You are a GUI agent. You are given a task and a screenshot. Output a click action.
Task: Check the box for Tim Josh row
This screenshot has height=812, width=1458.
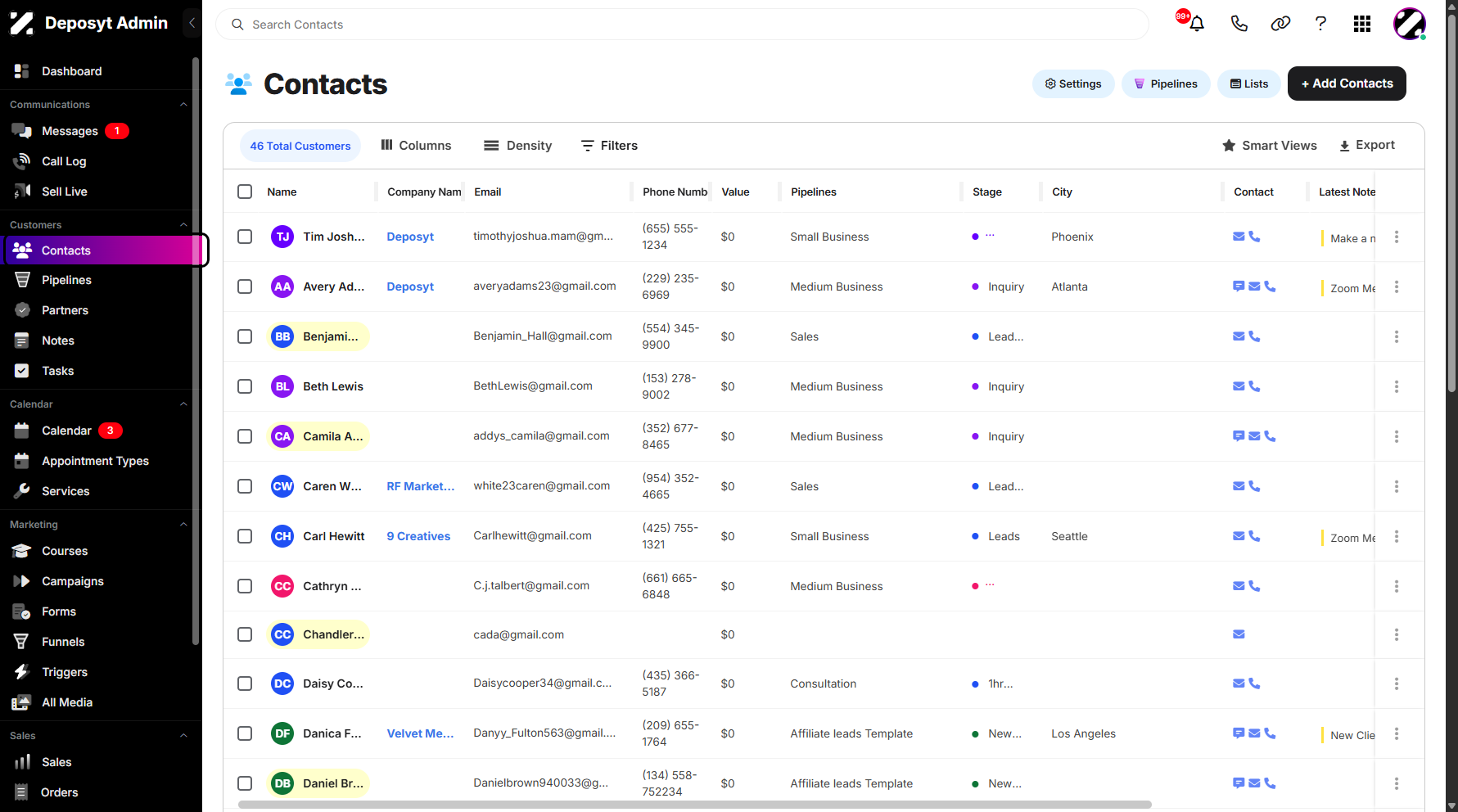click(x=245, y=237)
